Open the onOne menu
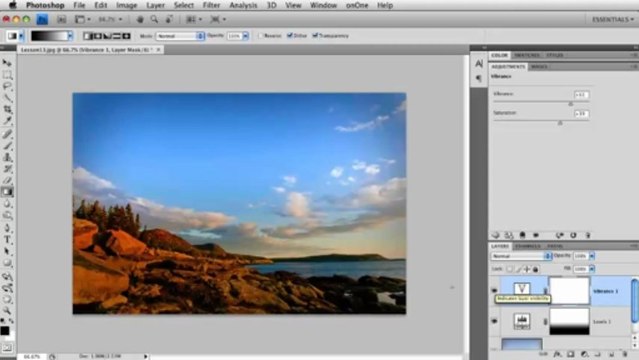 pos(357,5)
